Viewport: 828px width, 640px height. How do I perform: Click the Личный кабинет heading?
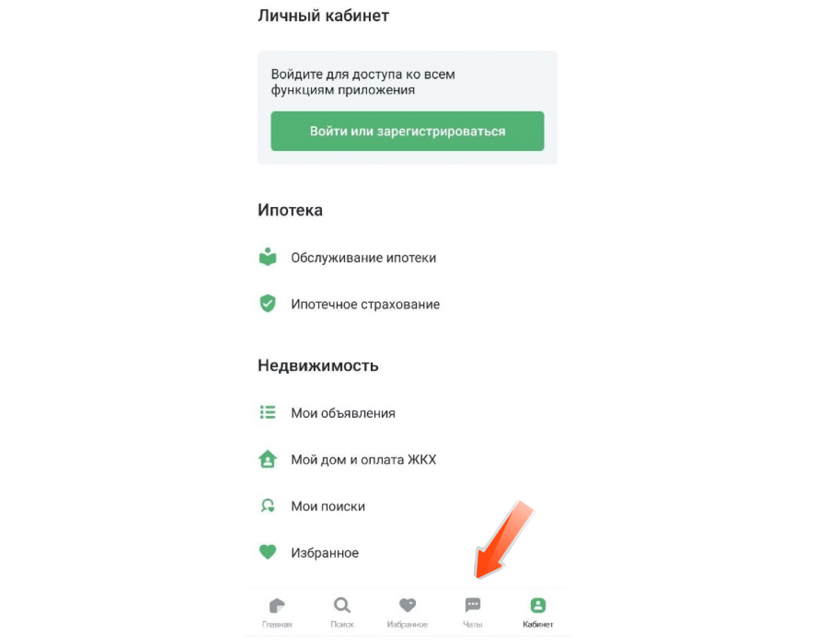323,16
